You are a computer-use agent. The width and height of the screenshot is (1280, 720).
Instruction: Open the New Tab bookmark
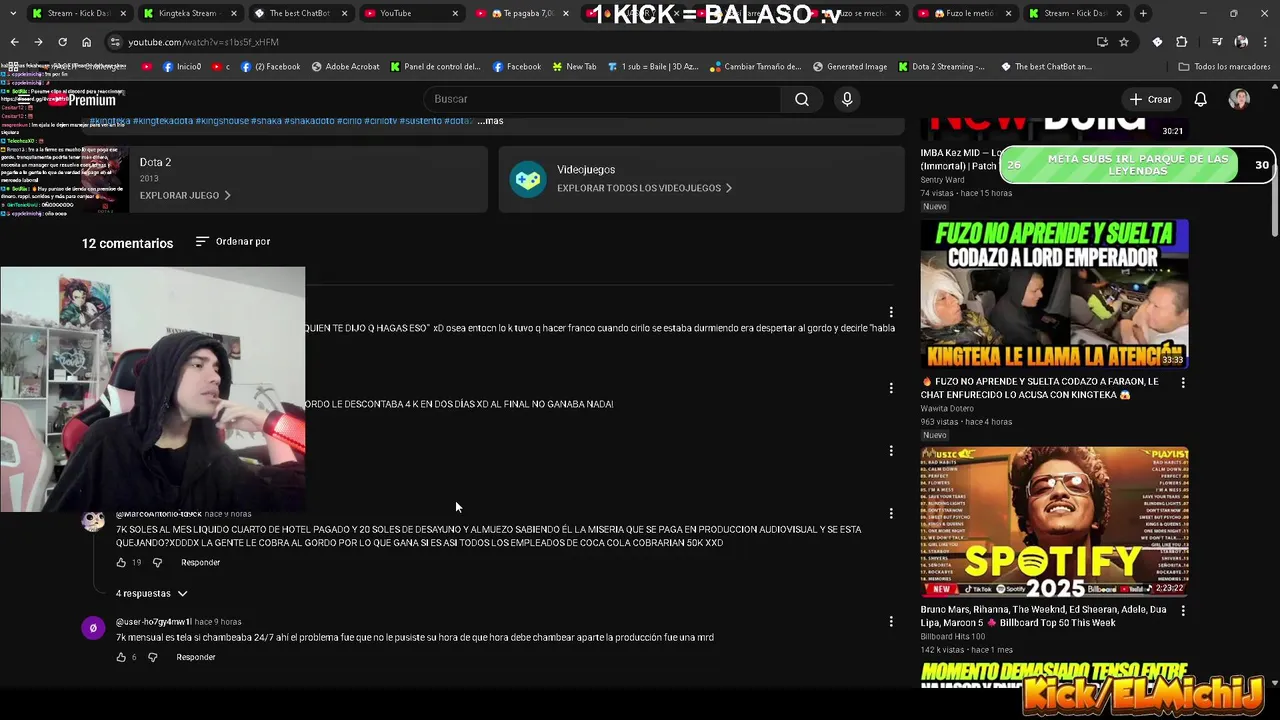point(574,67)
